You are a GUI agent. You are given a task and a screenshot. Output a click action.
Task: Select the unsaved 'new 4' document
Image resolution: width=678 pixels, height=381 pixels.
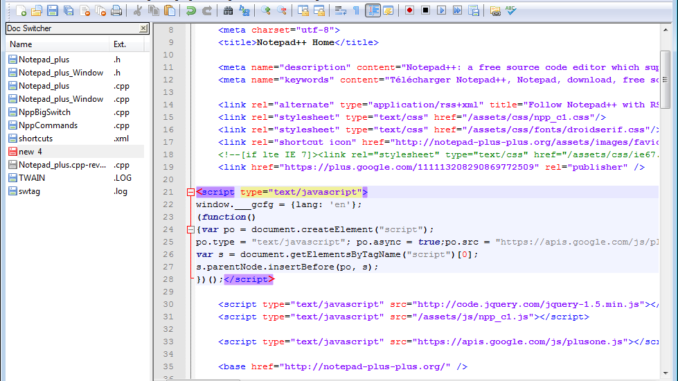(x=75, y=152)
